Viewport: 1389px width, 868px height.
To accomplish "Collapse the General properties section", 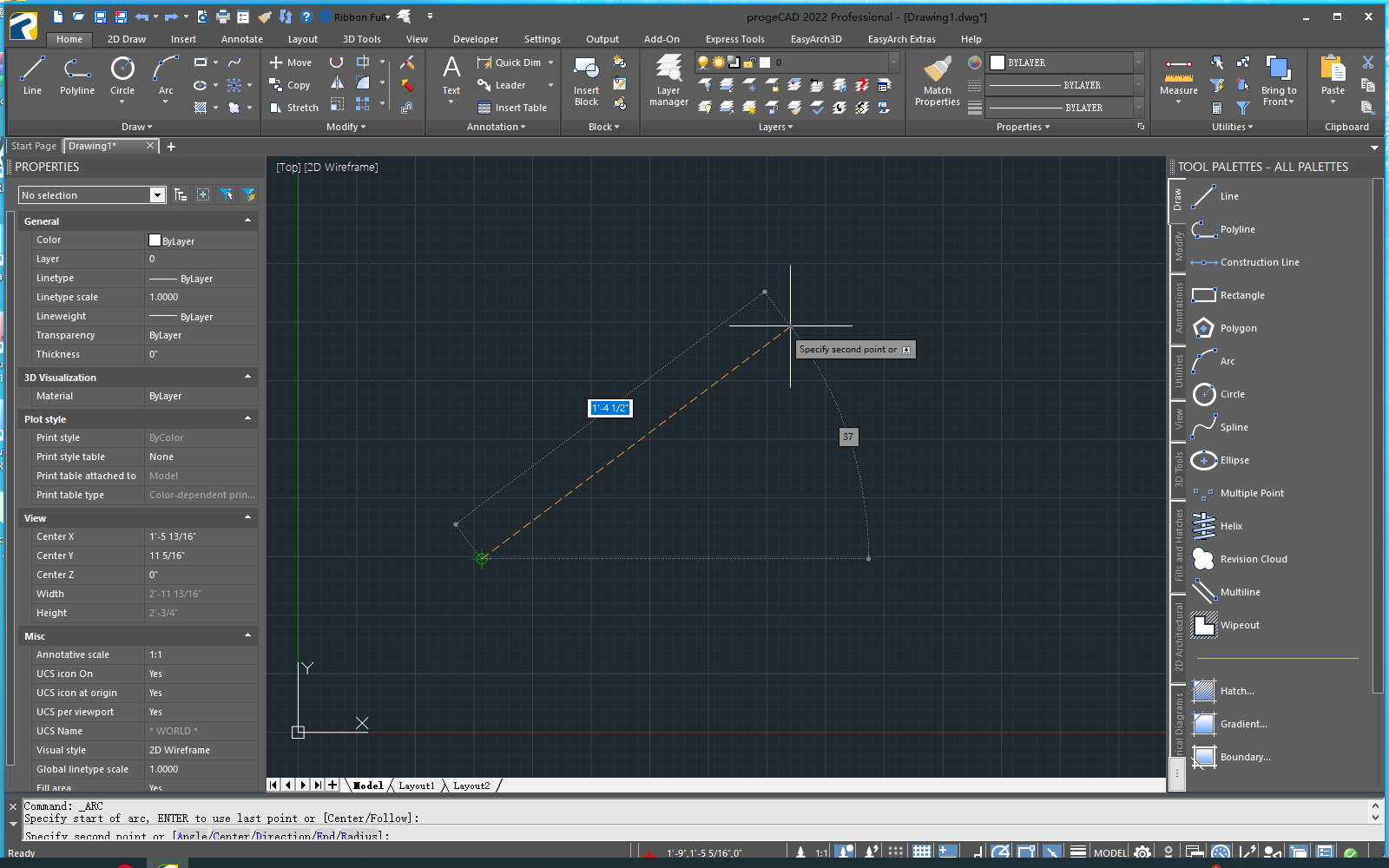I will (x=247, y=220).
